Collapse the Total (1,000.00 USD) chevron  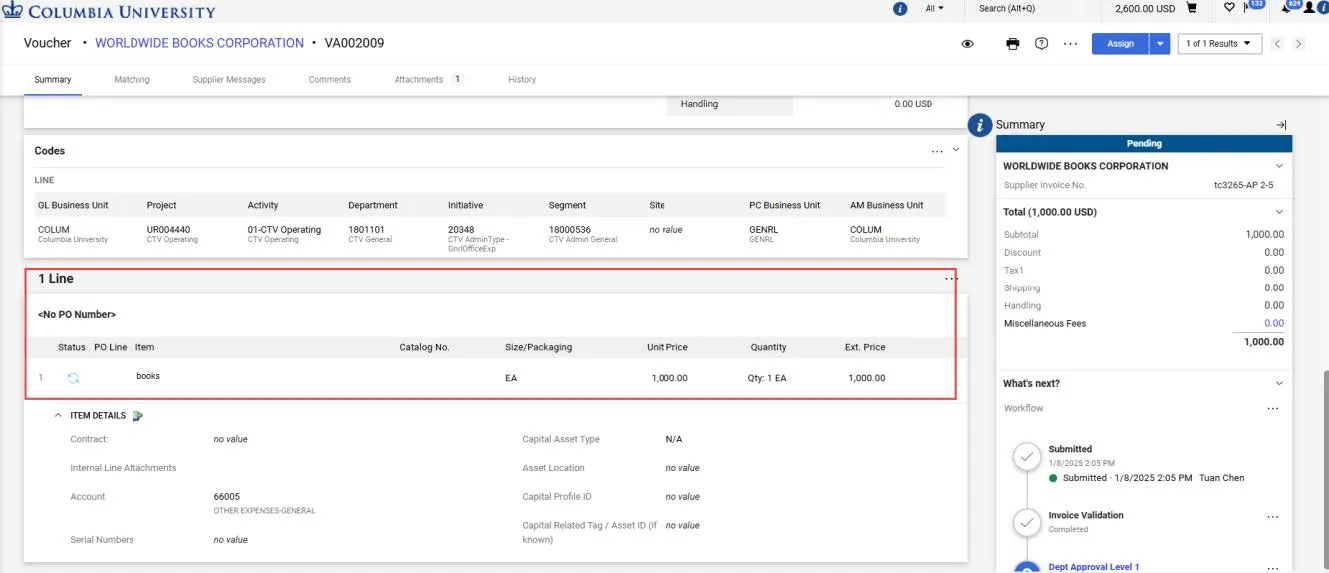pos(1279,212)
